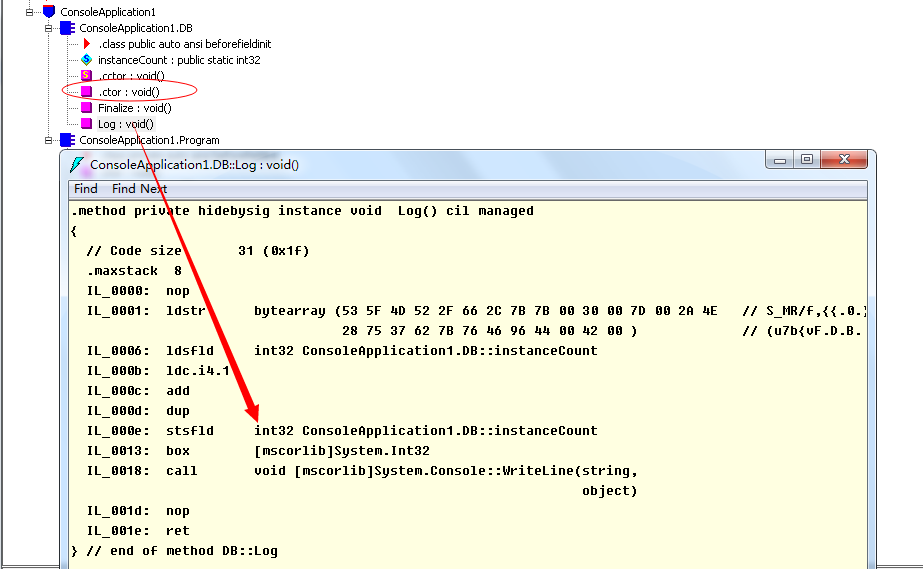The image size is (923, 569).
Task: Click the red triangle .class declaration icon
Action: tap(87, 44)
